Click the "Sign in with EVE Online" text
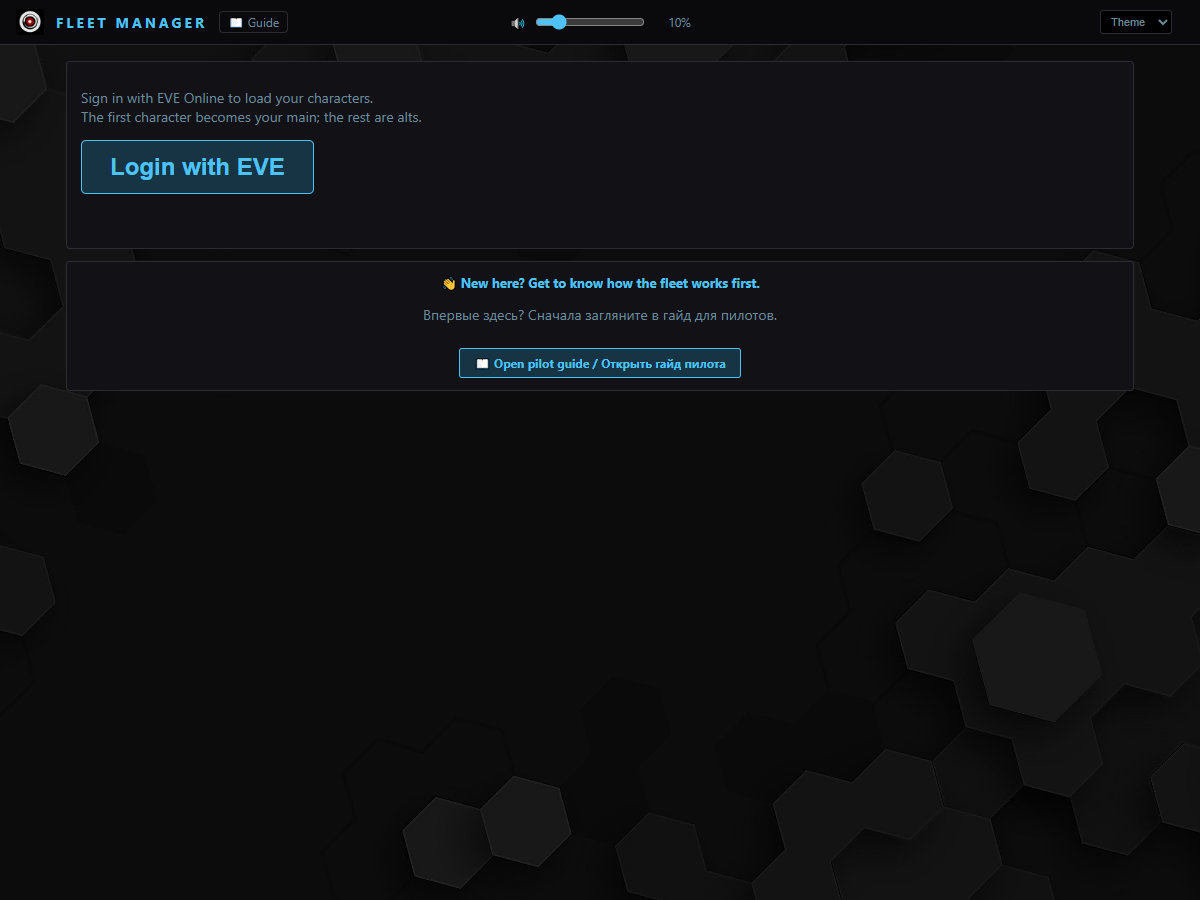The width and height of the screenshot is (1200, 900). [227, 99]
